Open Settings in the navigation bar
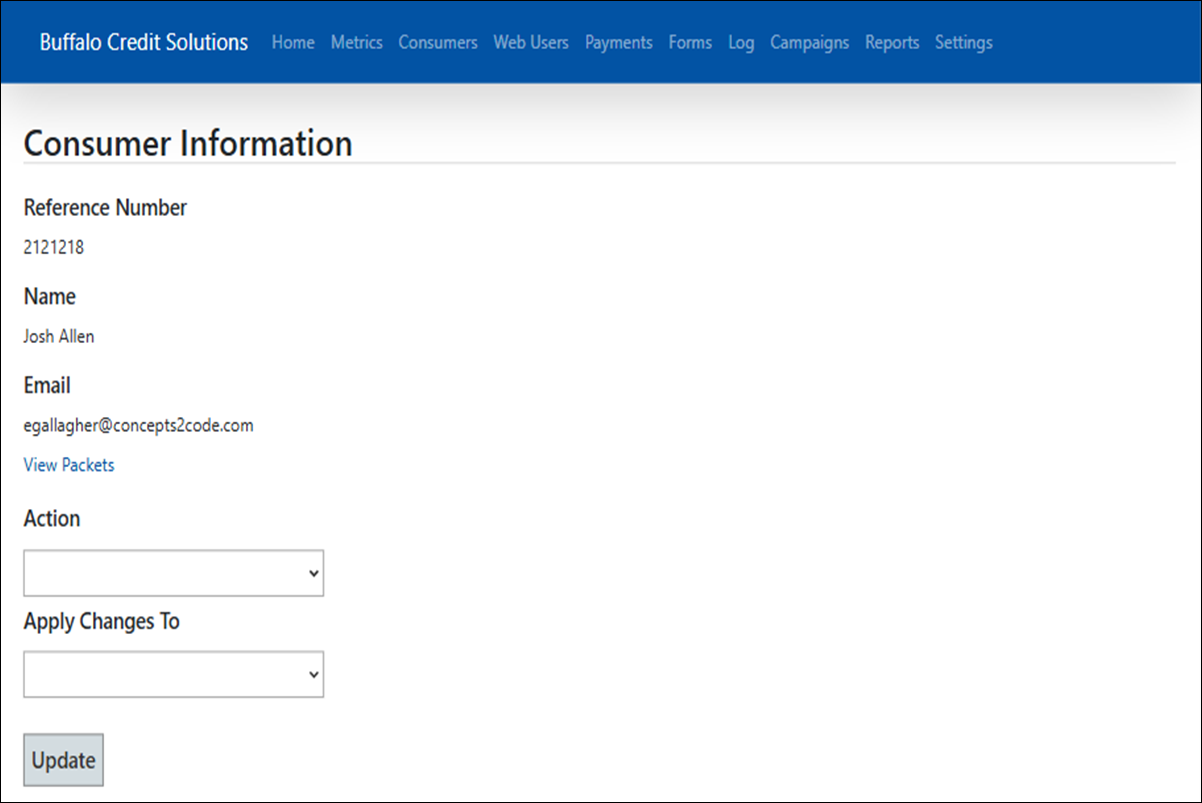Image resolution: width=1202 pixels, height=803 pixels. point(964,43)
